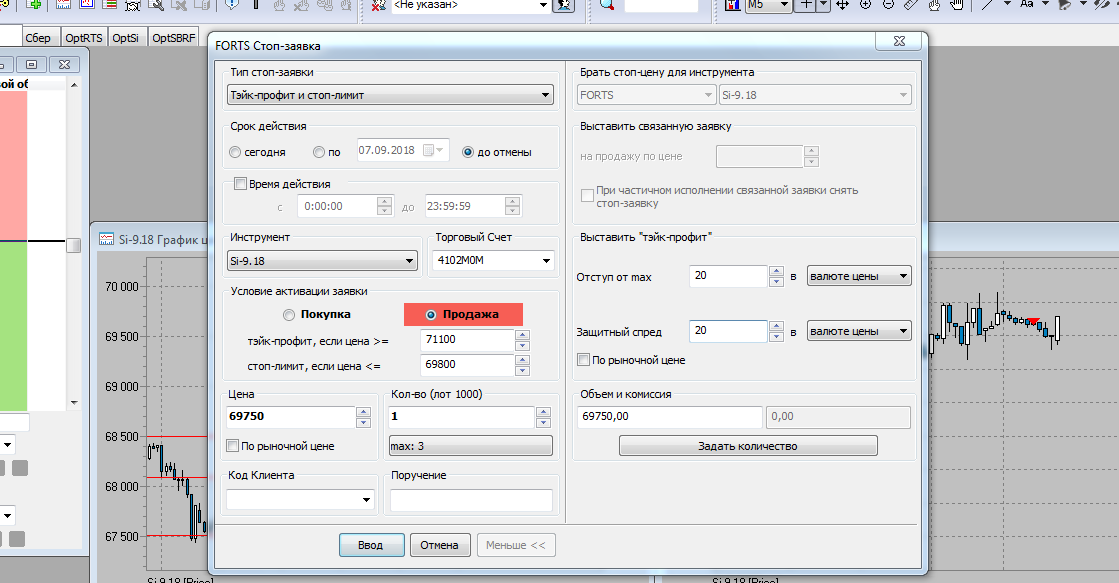The width and height of the screenshot is (1119, 583).
Task: Increase the 'с 0:00:00' start time
Action: click(385, 201)
